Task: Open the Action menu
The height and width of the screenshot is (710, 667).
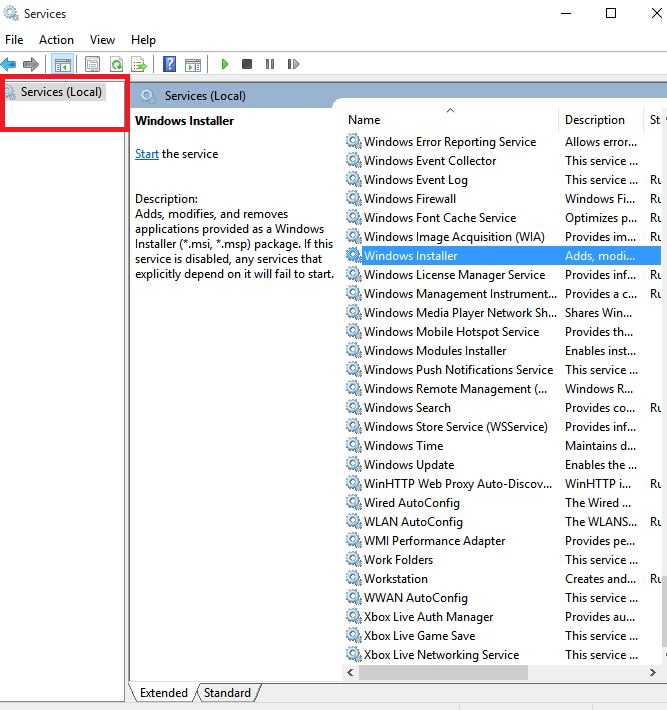Action: point(56,40)
